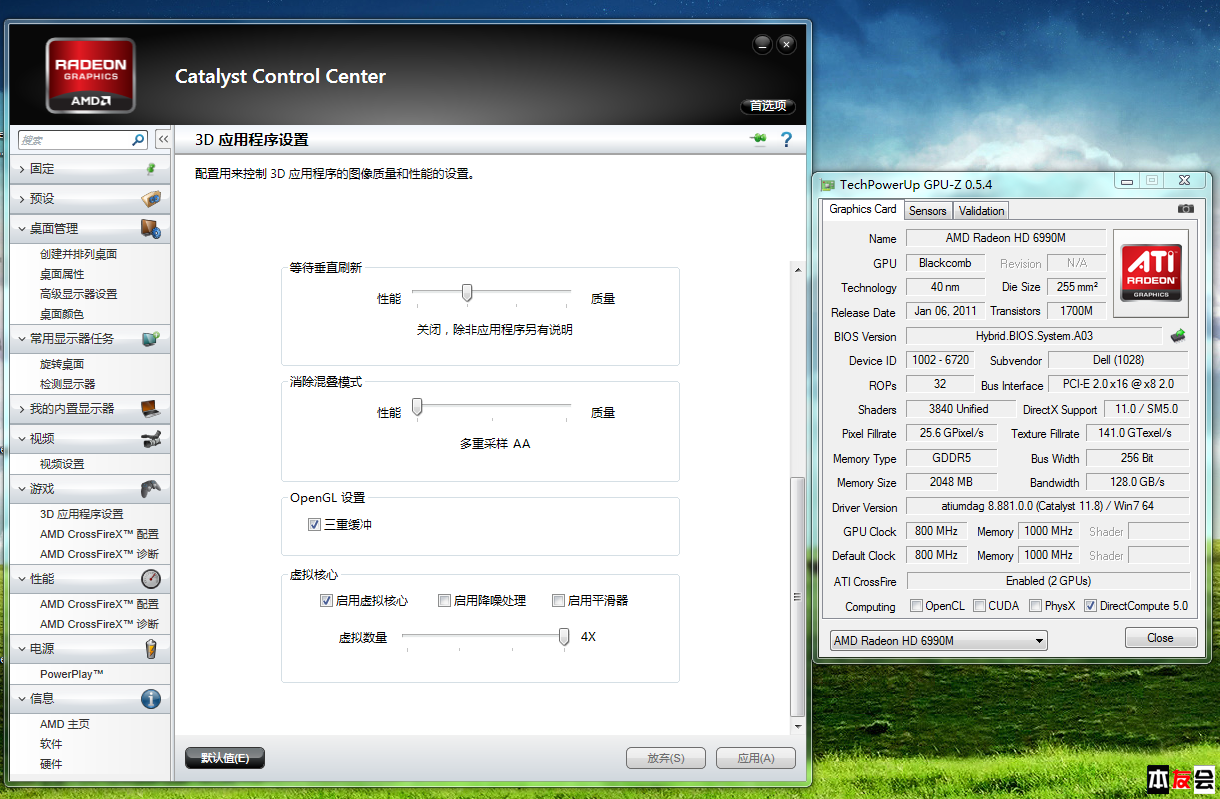Click the 消除混叠模式 slider thumb
The width and height of the screenshot is (1220, 799).
point(418,406)
